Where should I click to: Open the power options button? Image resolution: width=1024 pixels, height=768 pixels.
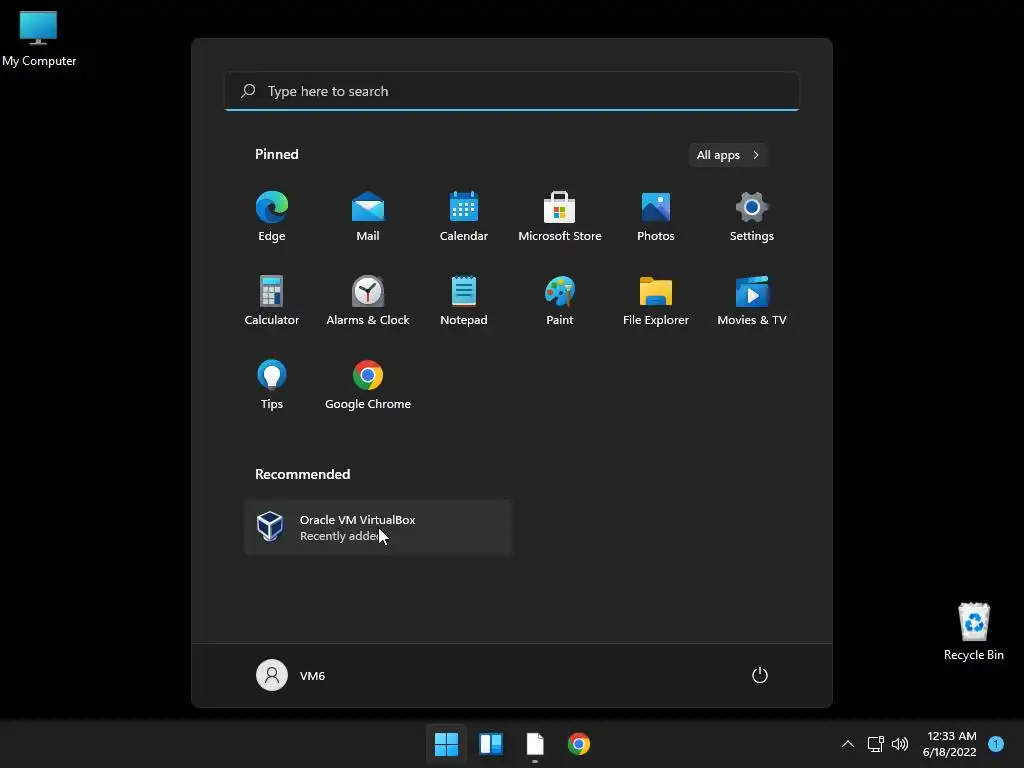760,675
